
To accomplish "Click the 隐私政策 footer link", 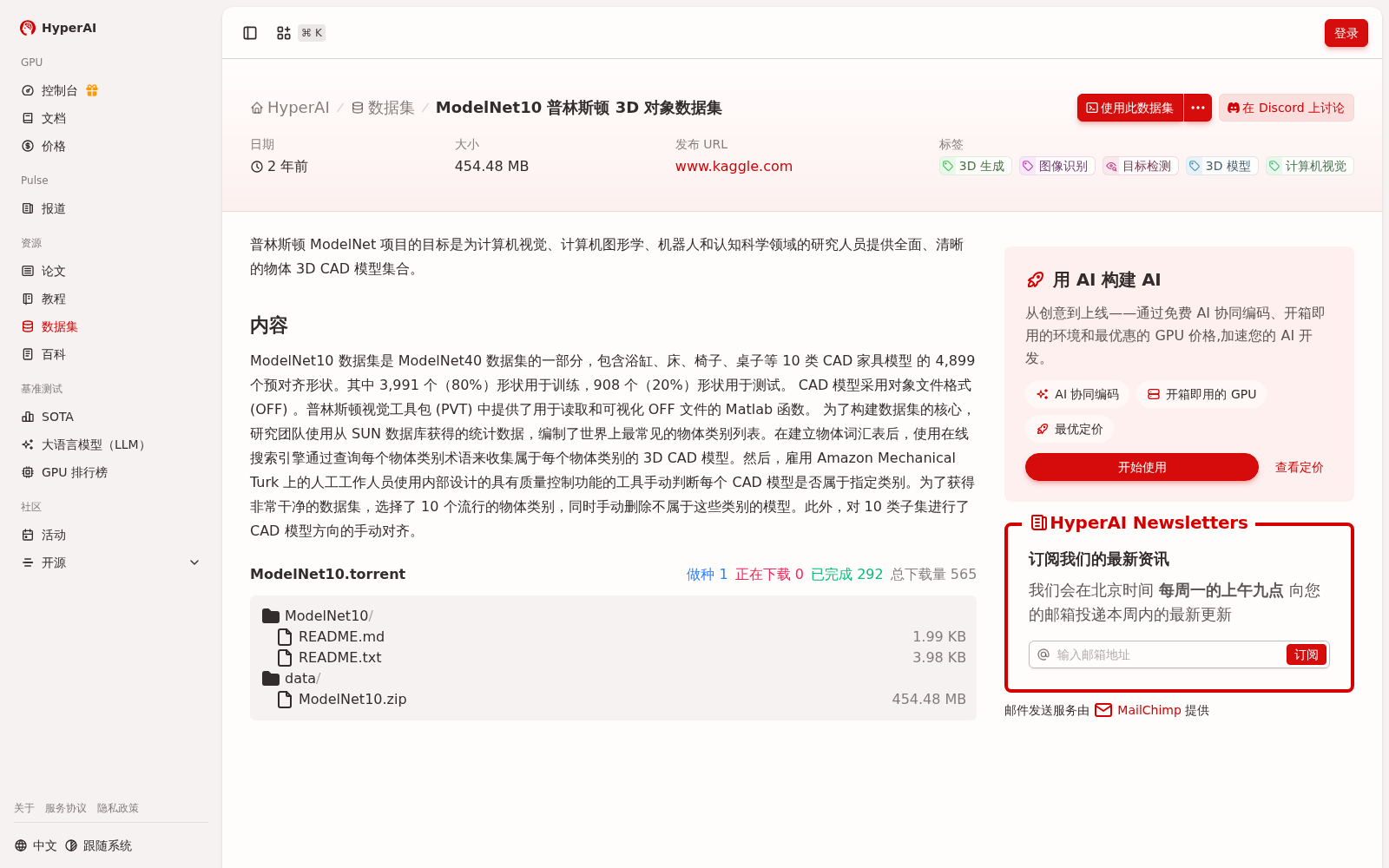I will point(118,808).
